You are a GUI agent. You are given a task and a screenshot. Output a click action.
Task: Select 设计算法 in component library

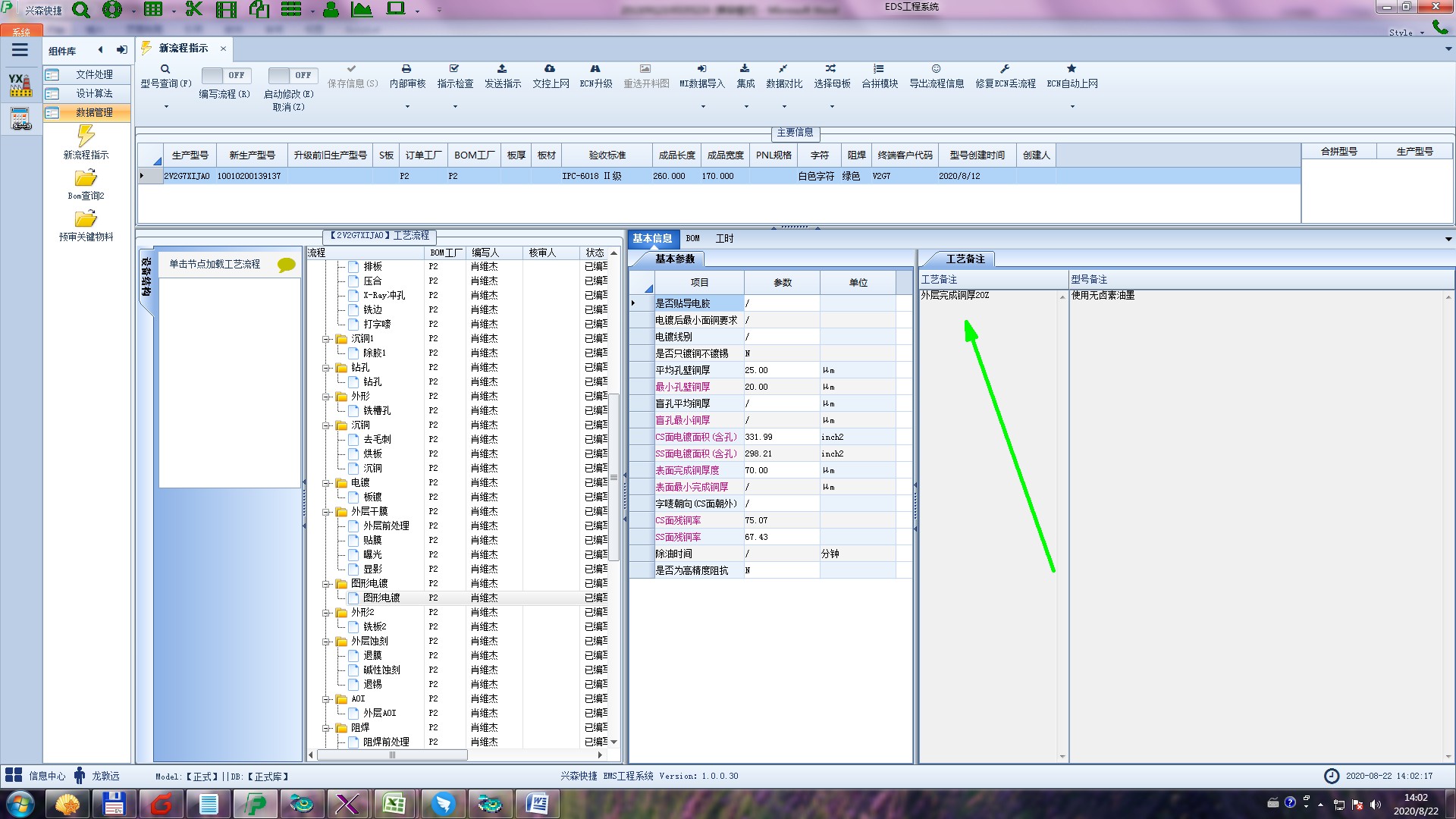[x=94, y=93]
